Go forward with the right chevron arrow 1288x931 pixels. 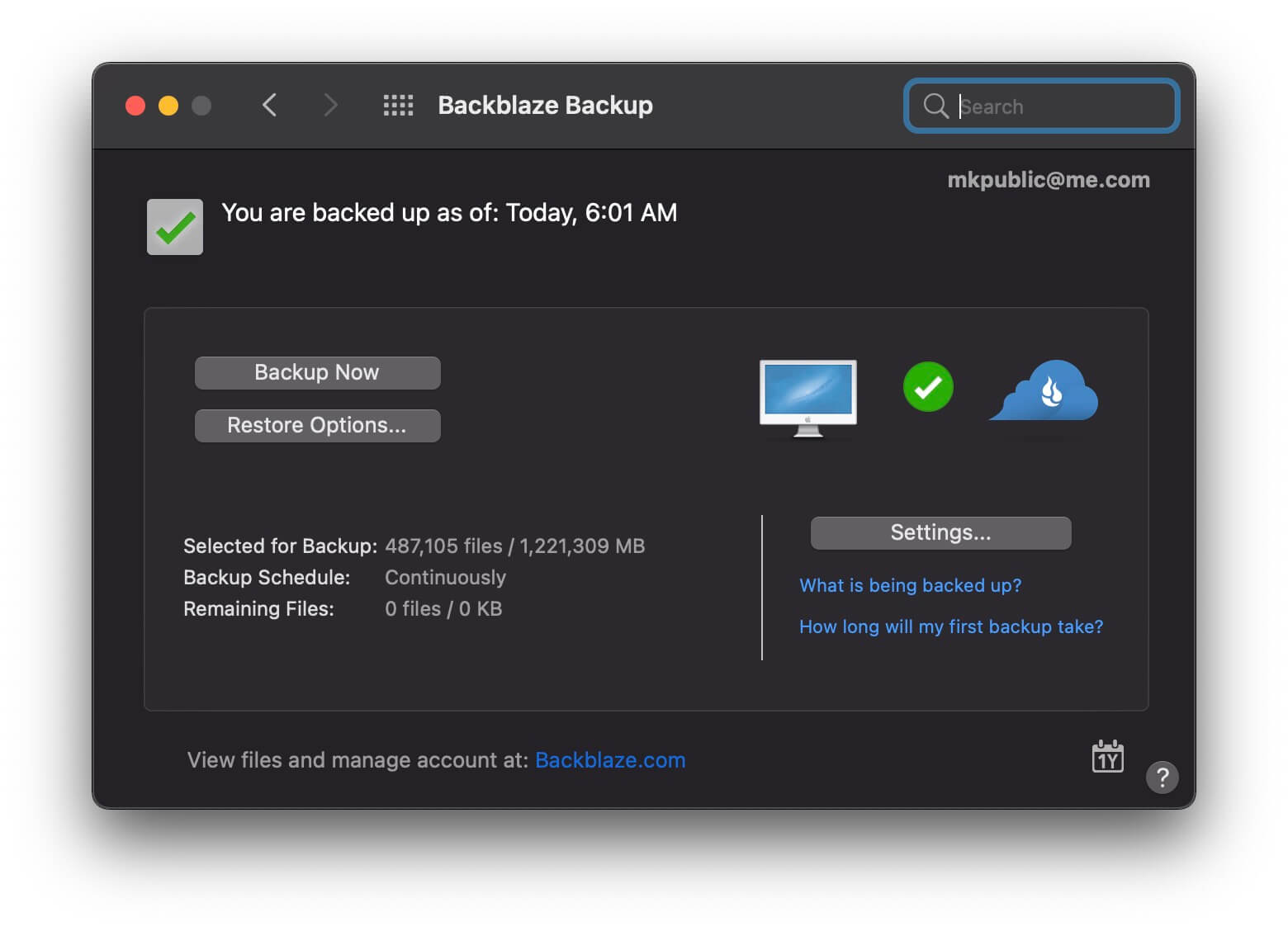click(x=330, y=106)
